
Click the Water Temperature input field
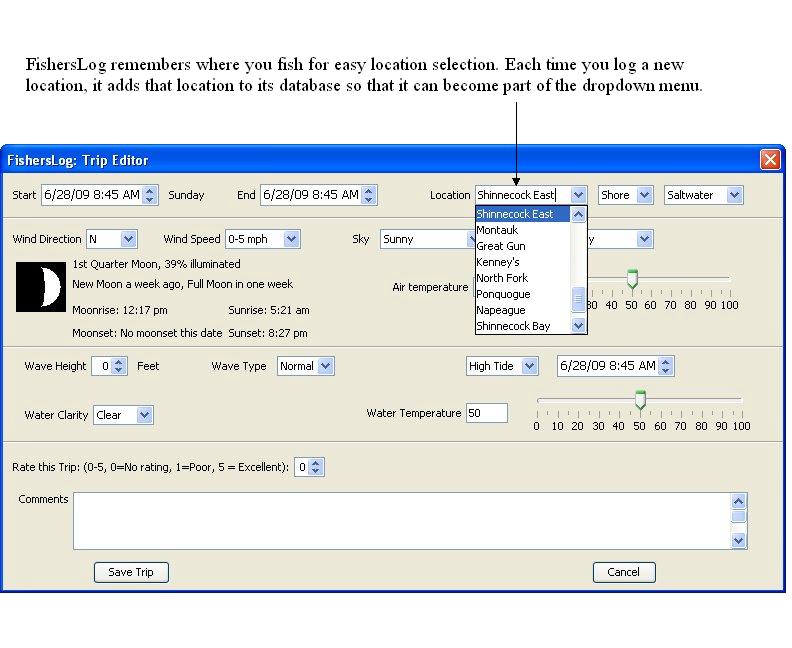coord(486,413)
